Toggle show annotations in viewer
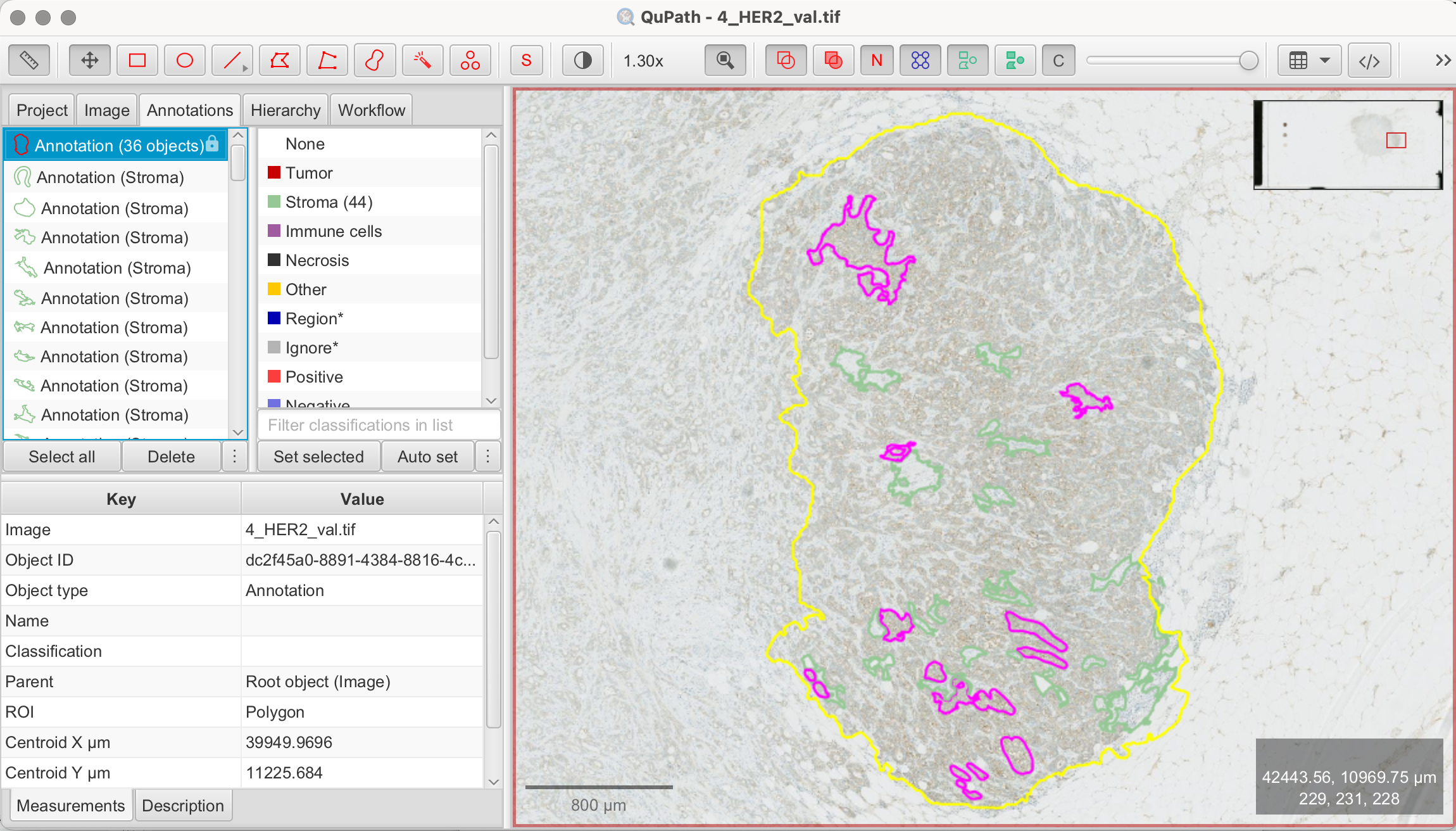 point(786,61)
